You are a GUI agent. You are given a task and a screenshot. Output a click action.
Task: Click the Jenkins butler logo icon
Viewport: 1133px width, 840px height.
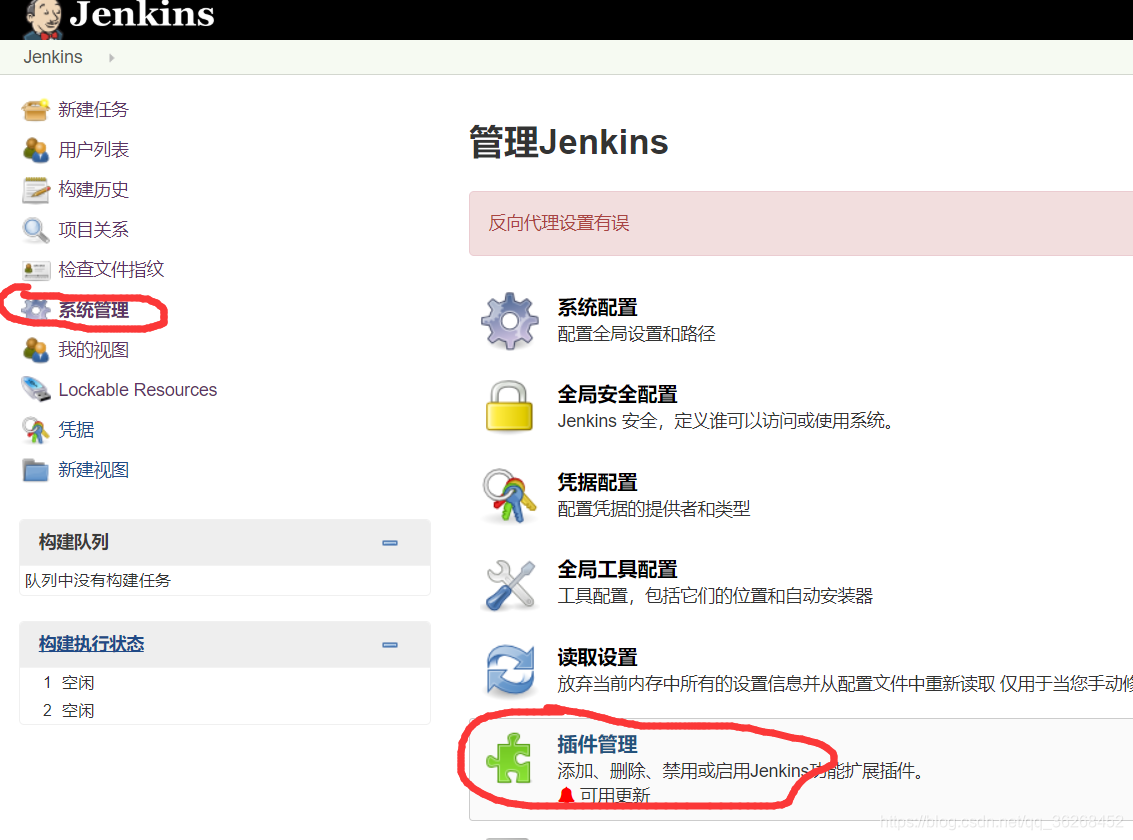point(43,19)
